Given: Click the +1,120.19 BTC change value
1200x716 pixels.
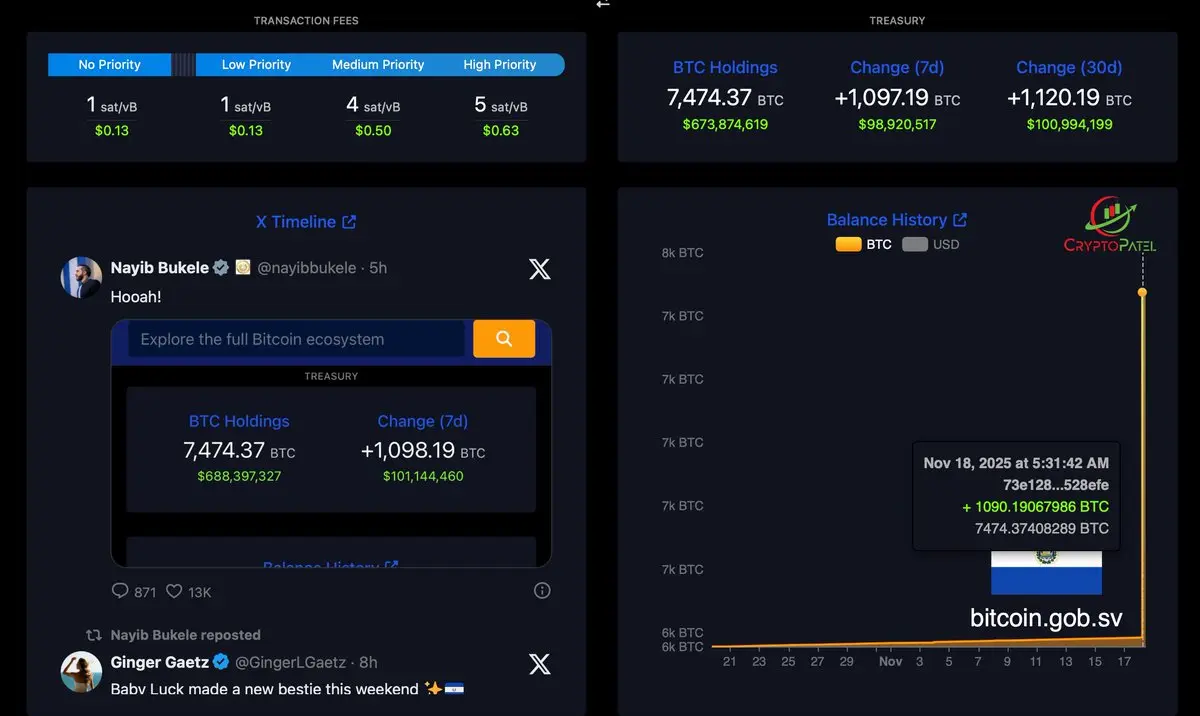Looking at the screenshot, I should tap(1069, 98).
